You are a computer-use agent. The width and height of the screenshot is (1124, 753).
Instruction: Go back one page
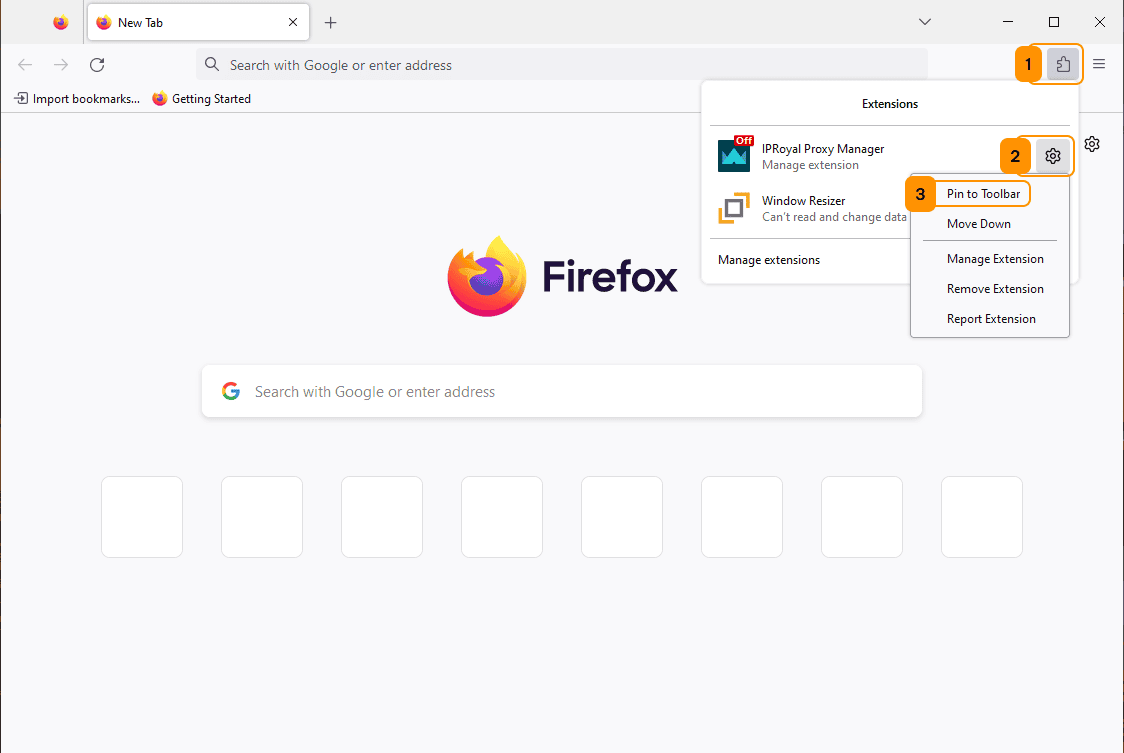(x=25, y=65)
